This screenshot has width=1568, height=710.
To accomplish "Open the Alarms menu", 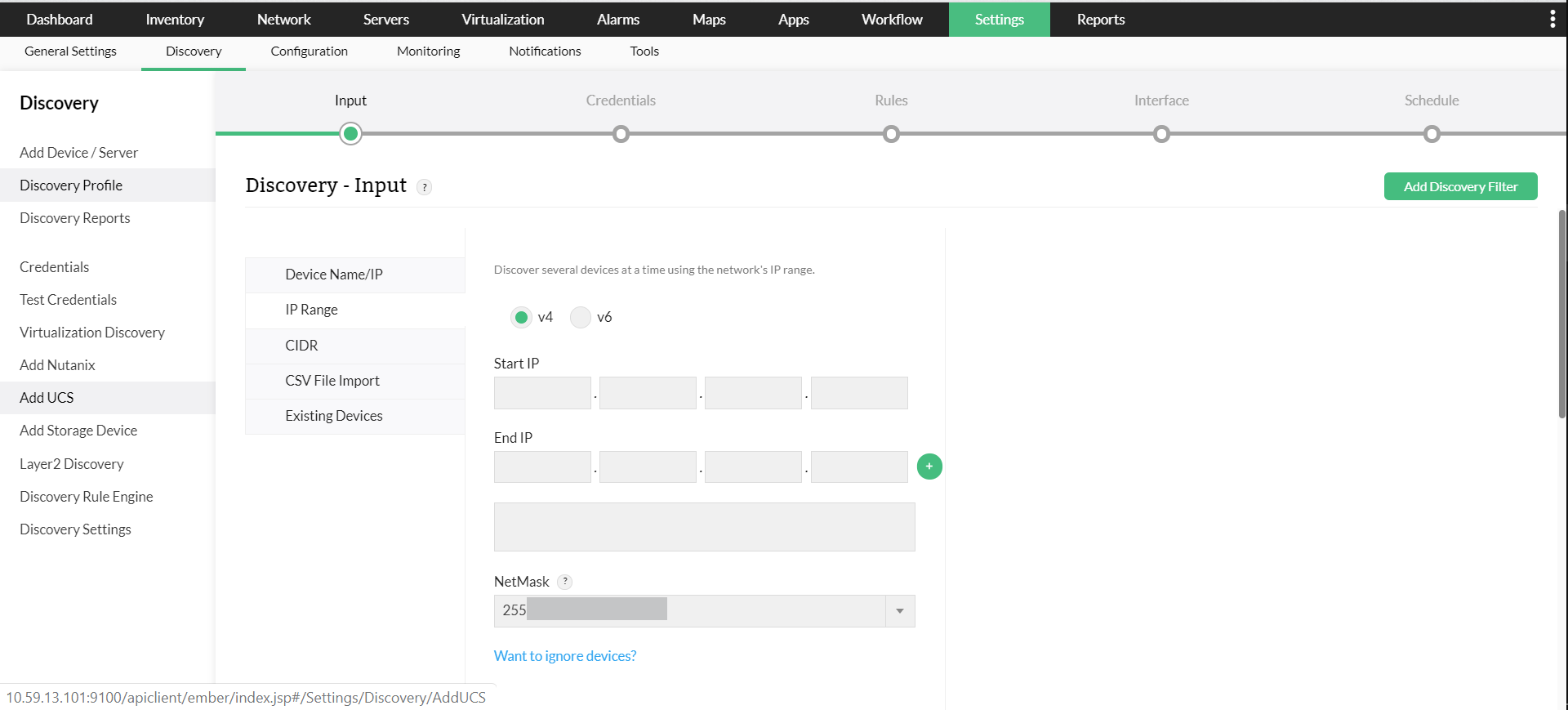I will click(618, 19).
